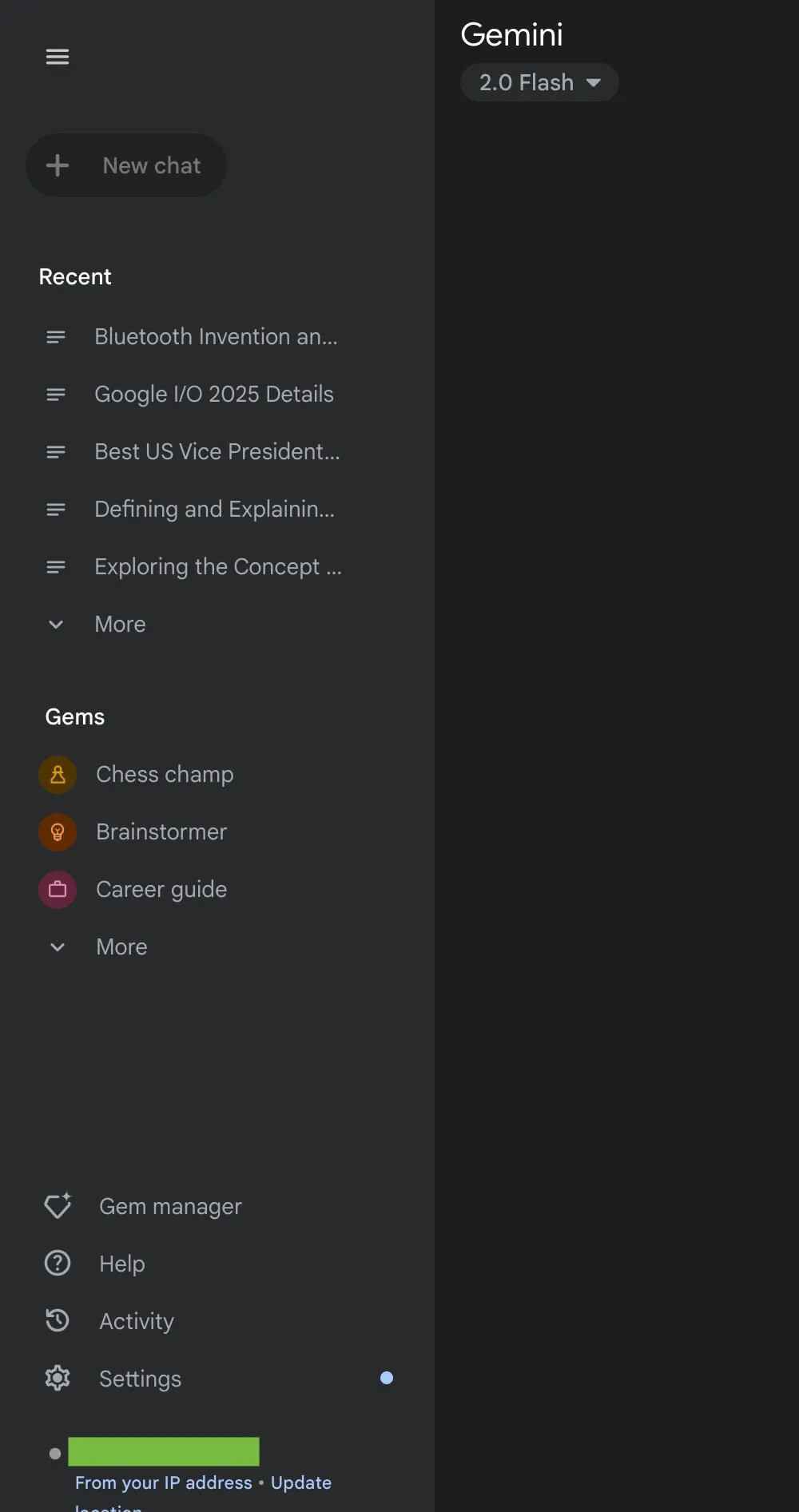Open Settings gear icon

pyautogui.click(x=58, y=1378)
